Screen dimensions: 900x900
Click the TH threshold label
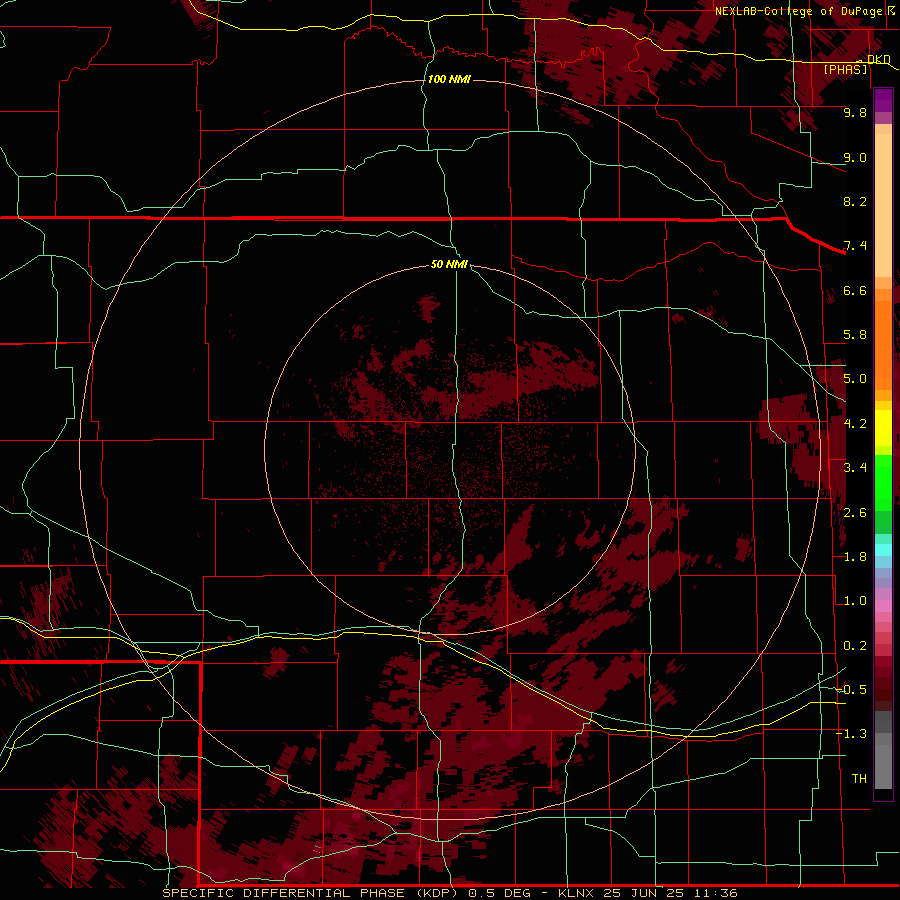[859, 779]
